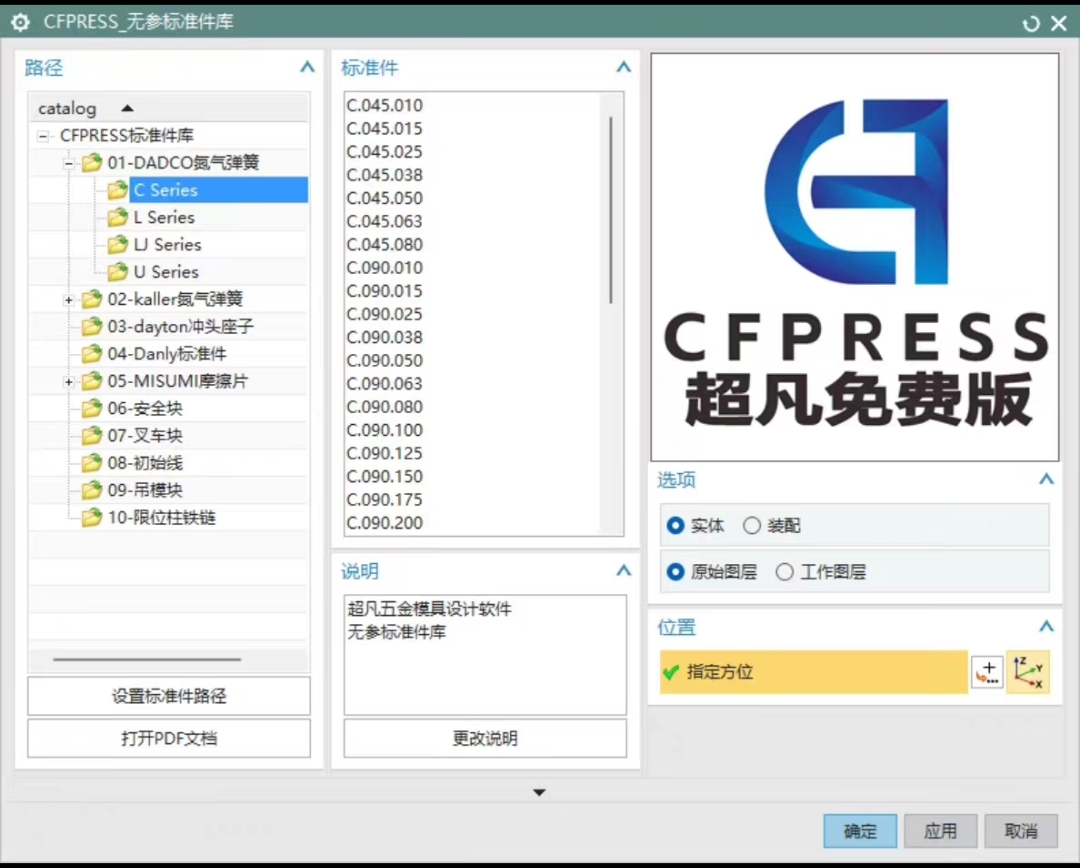This screenshot has height=868, width=1080.
Task: Select the 实体 radio option
Action: [675, 526]
